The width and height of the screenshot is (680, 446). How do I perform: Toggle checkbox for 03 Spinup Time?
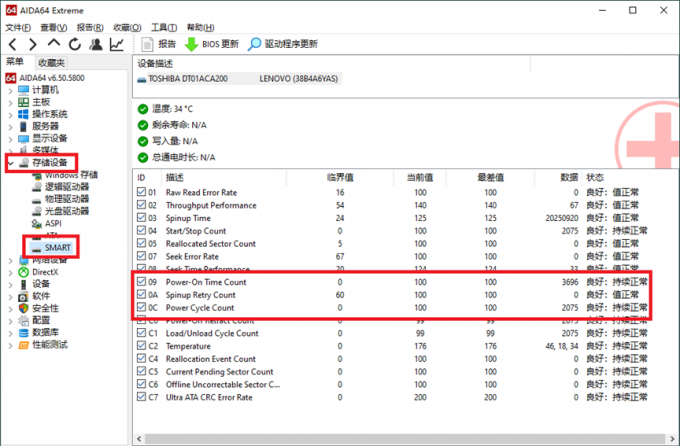click(x=141, y=217)
